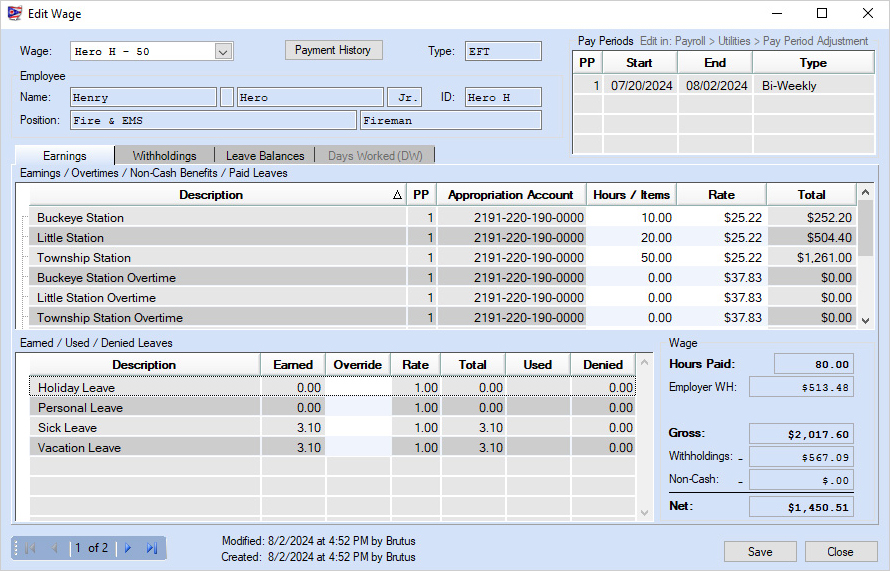The height and width of the screenshot is (571, 890).
Task: Click the Description column sort arrow
Action: 398,195
